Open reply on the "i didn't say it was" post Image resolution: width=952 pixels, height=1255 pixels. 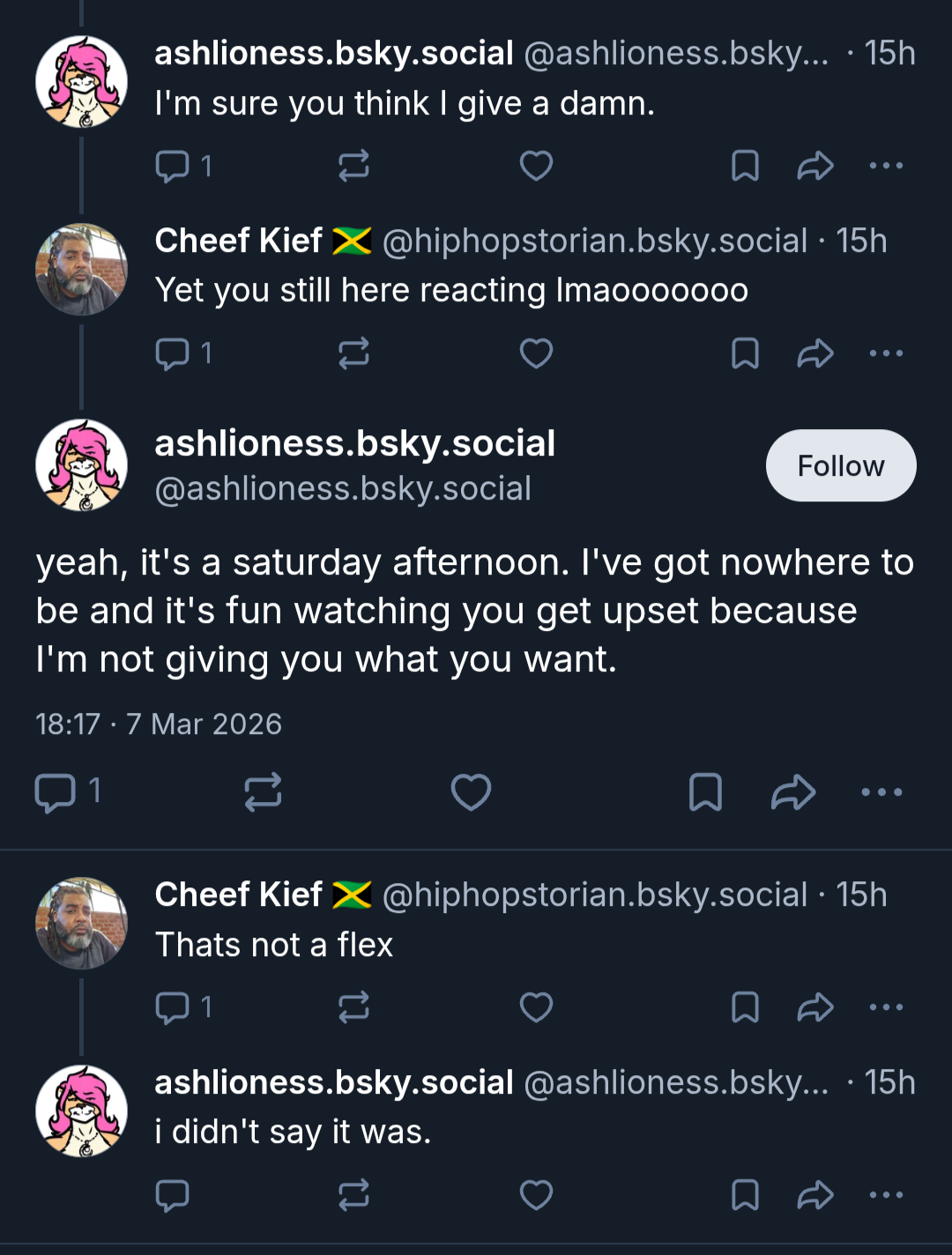point(172,1195)
